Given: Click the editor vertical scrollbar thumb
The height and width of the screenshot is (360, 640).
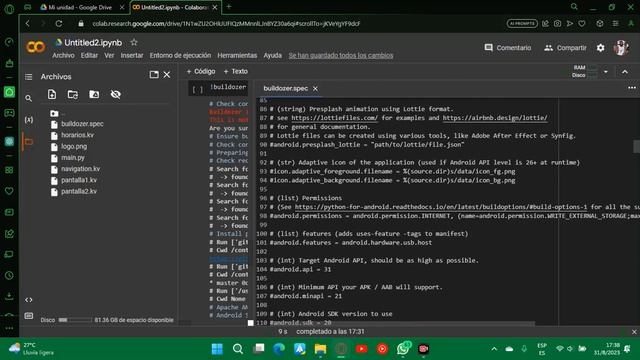Looking at the screenshot, I should [636, 146].
